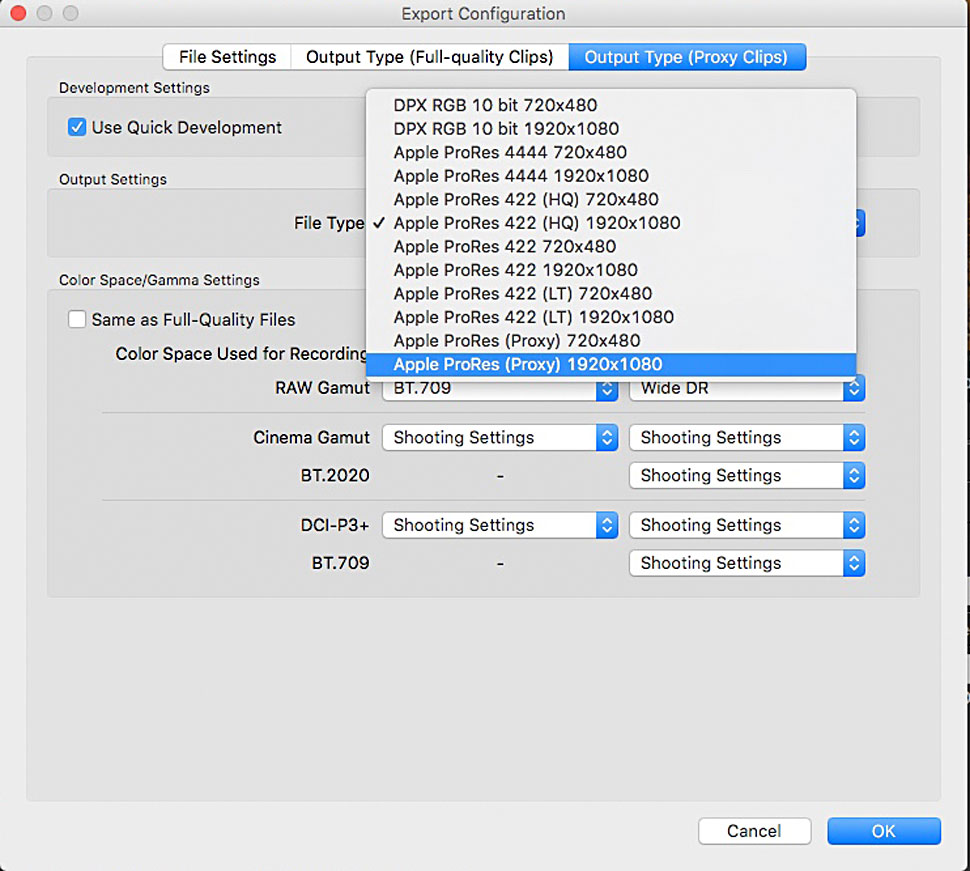The height and width of the screenshot is (871, 970).
Task: Click the Cancel button
Action: click(754, 831)
